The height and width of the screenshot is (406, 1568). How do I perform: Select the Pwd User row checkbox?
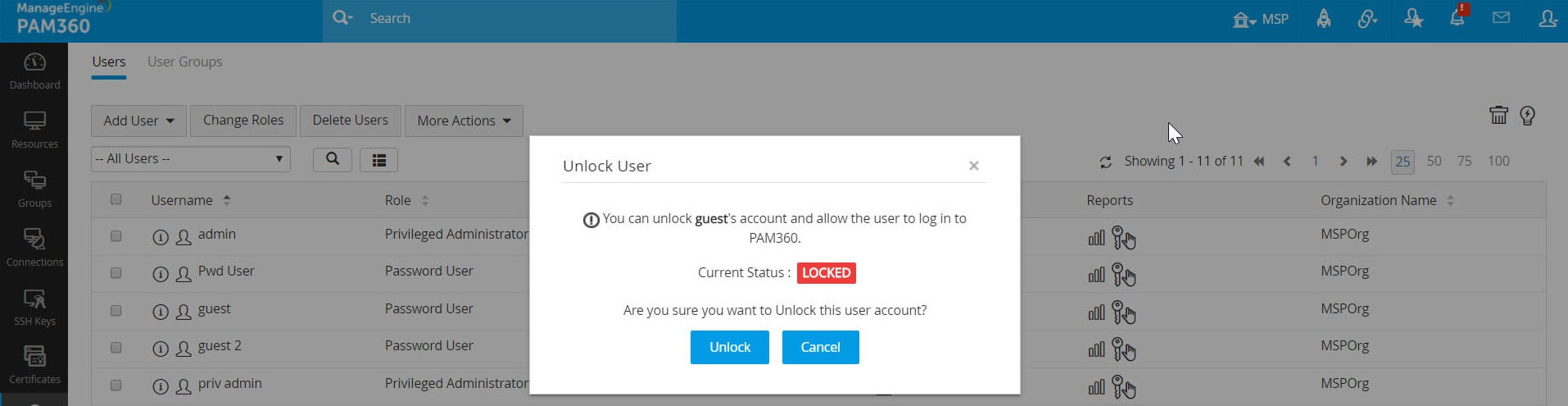pos(116,273)
